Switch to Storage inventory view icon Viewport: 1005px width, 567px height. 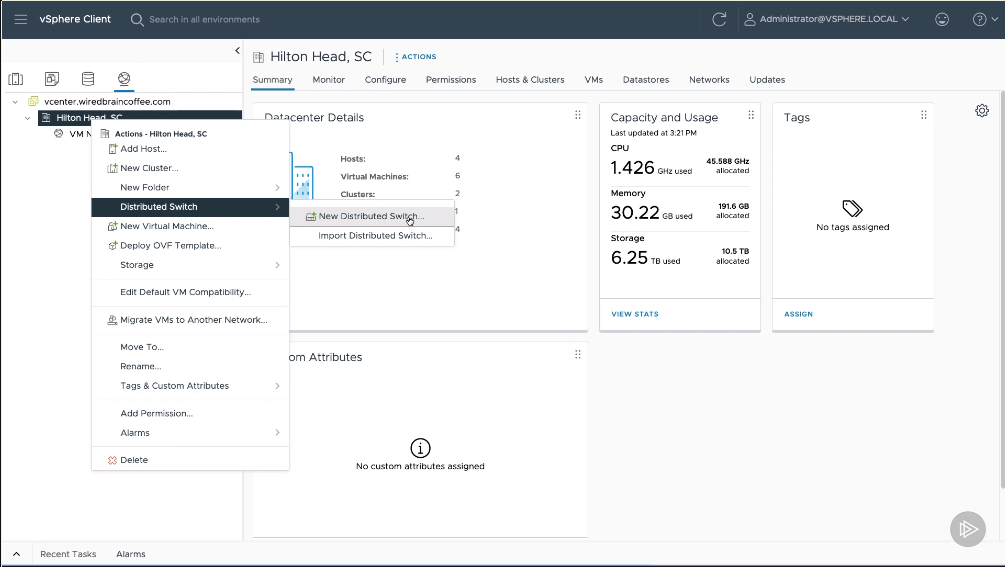(x=88, y=80)
